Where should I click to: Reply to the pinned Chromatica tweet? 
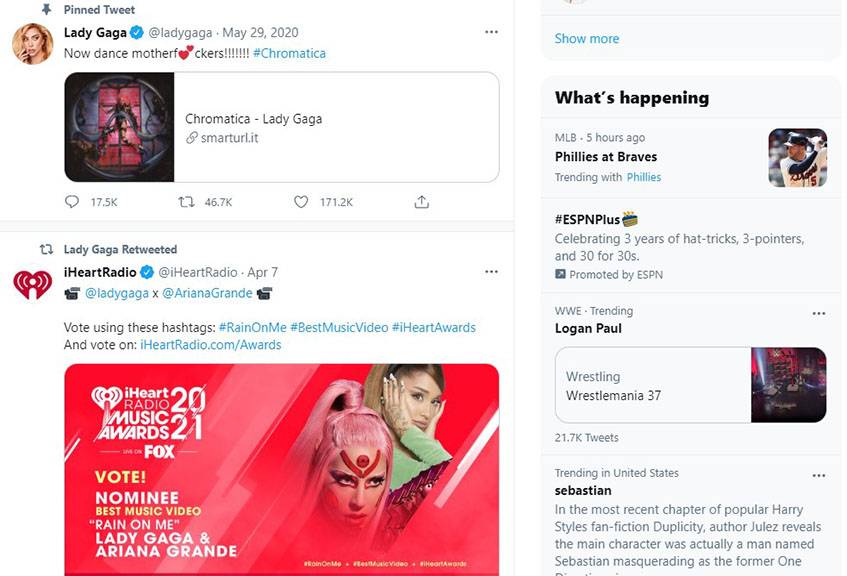pyautogui.click(x=72, y=202)
